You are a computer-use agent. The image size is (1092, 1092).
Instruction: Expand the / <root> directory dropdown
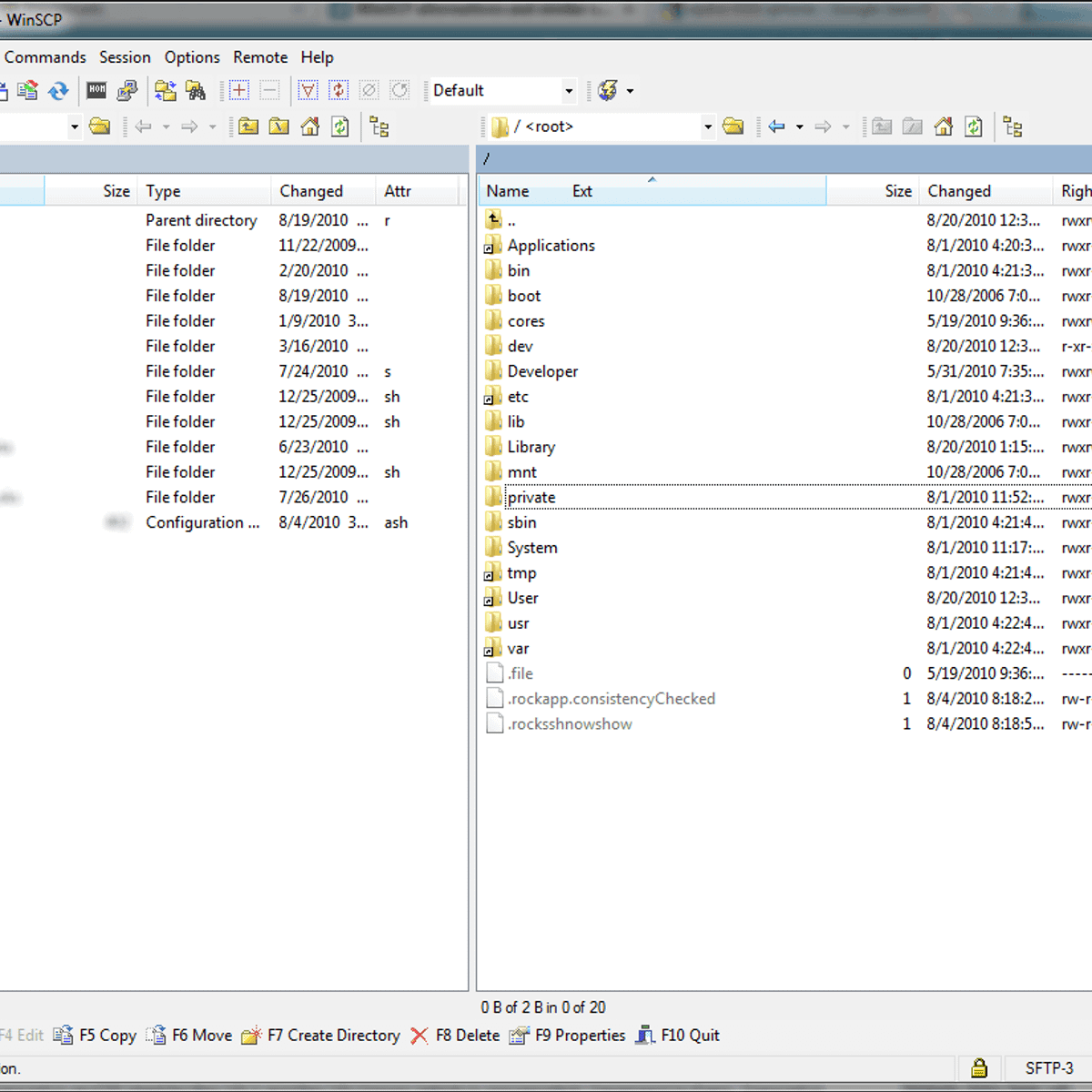(x=707, y=126)
